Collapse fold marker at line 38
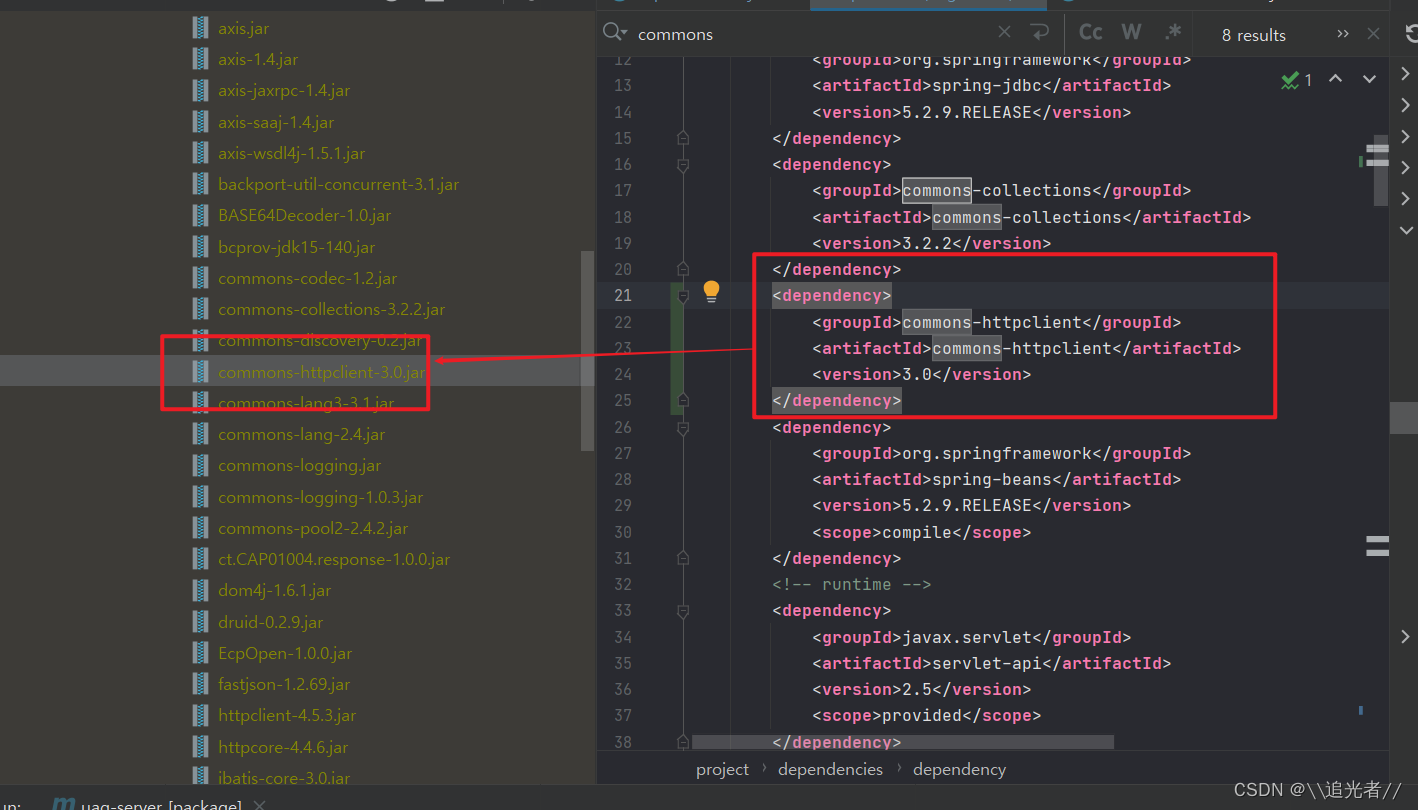This screenshot has height=810, width=1418. click(683, 742)
